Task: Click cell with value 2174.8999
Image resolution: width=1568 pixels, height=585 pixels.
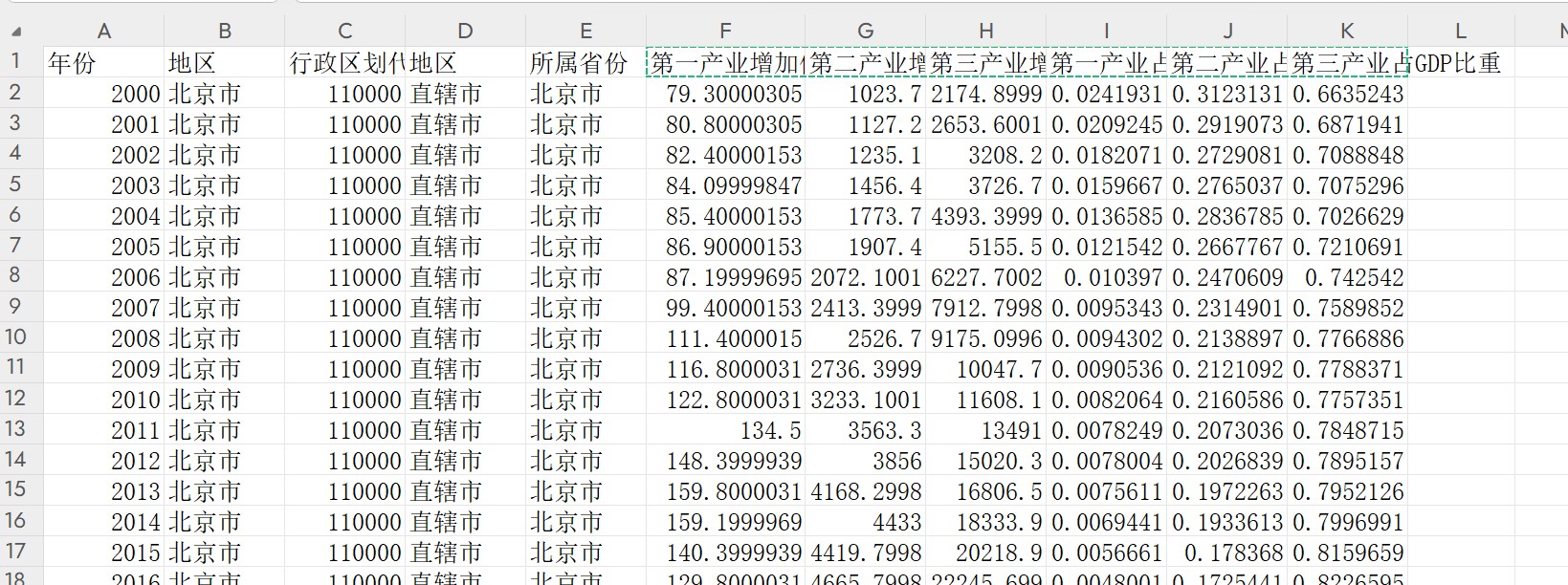Action: [986, 94]
